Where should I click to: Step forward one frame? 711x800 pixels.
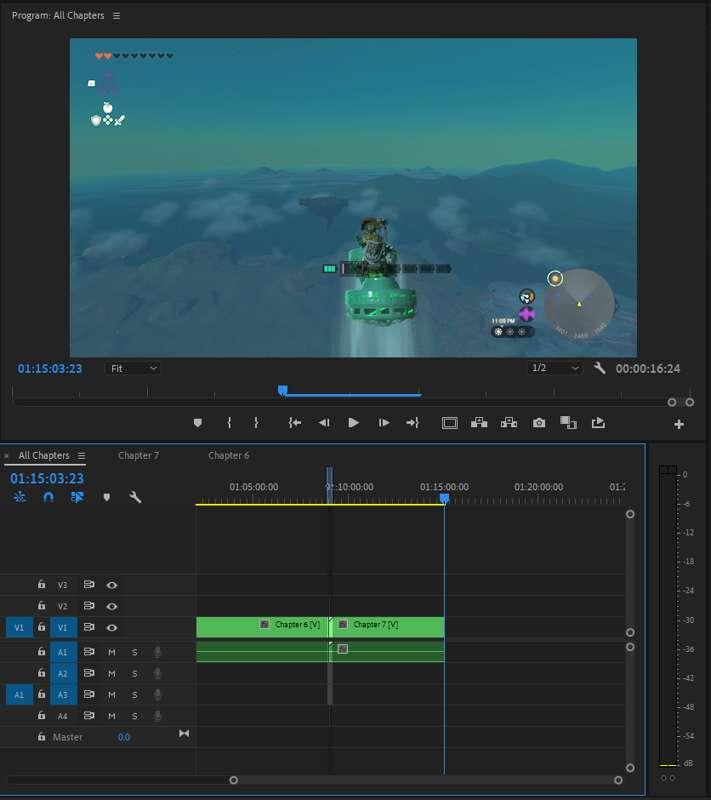click(x=384, y=422)
